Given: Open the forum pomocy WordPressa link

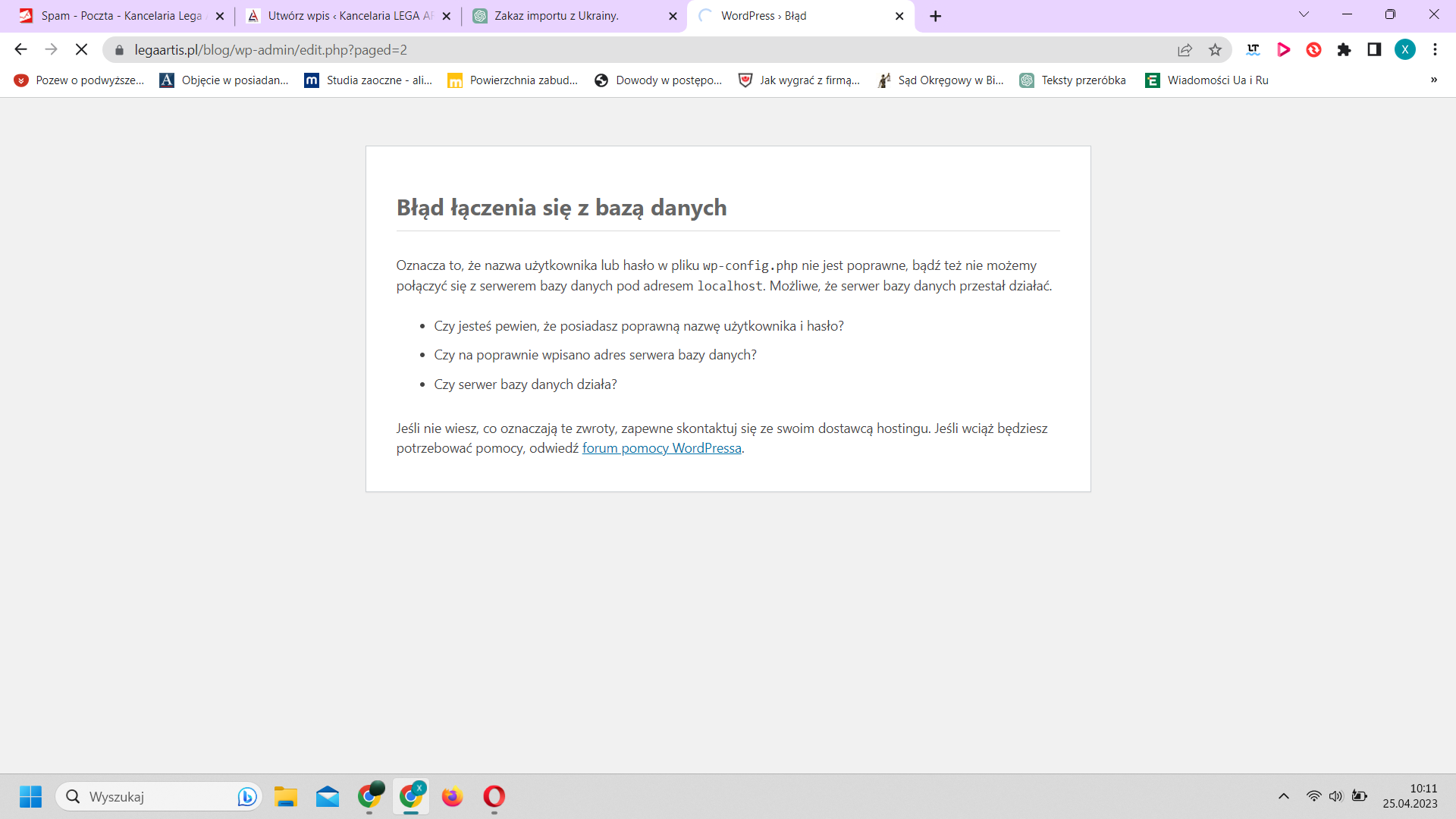Looking at the screenshot, I should coord(661,448).
